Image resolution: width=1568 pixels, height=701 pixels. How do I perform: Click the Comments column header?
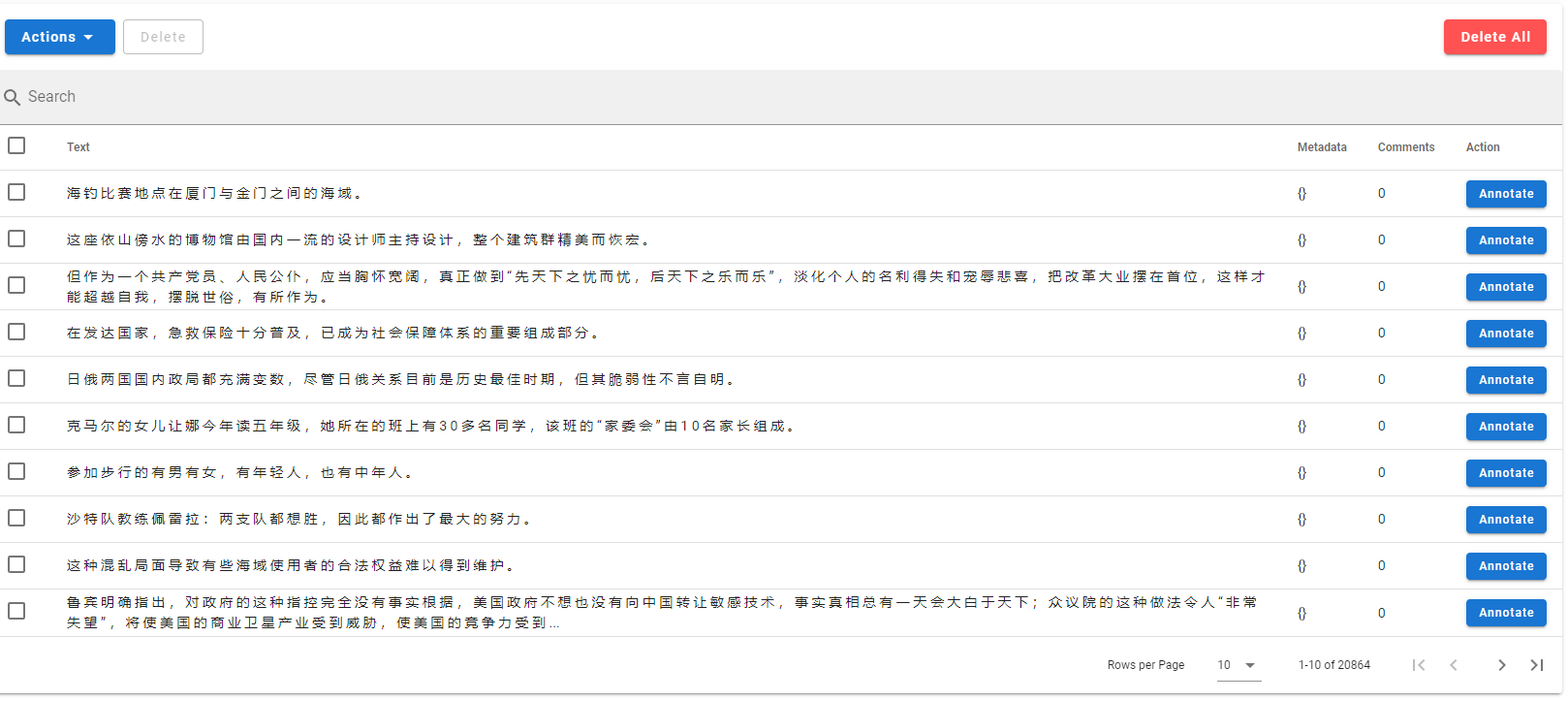click(1406, 147)
